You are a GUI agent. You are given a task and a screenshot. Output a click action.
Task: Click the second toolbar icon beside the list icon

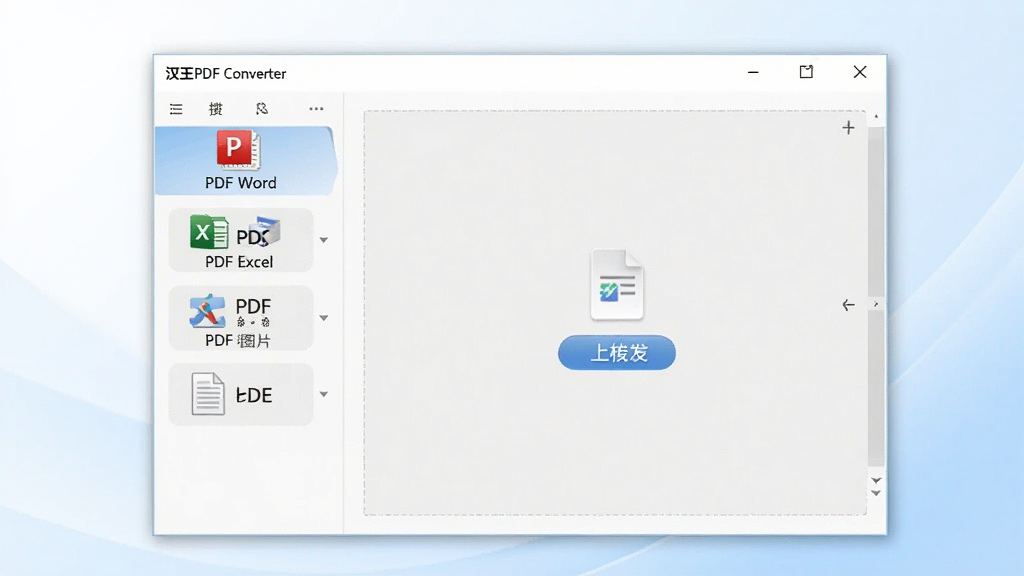216,109
